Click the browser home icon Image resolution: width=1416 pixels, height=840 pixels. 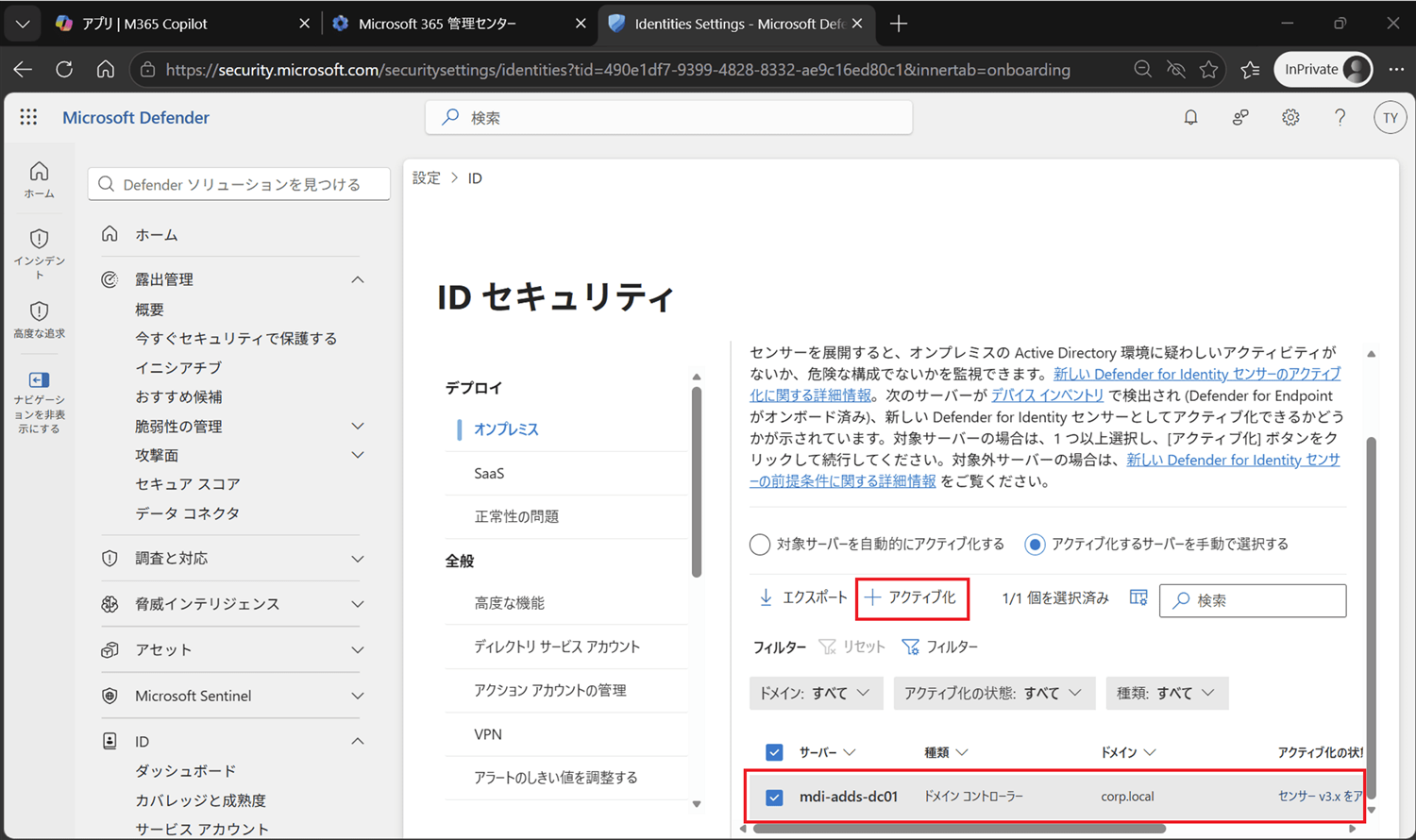click(x=106, y=69)
